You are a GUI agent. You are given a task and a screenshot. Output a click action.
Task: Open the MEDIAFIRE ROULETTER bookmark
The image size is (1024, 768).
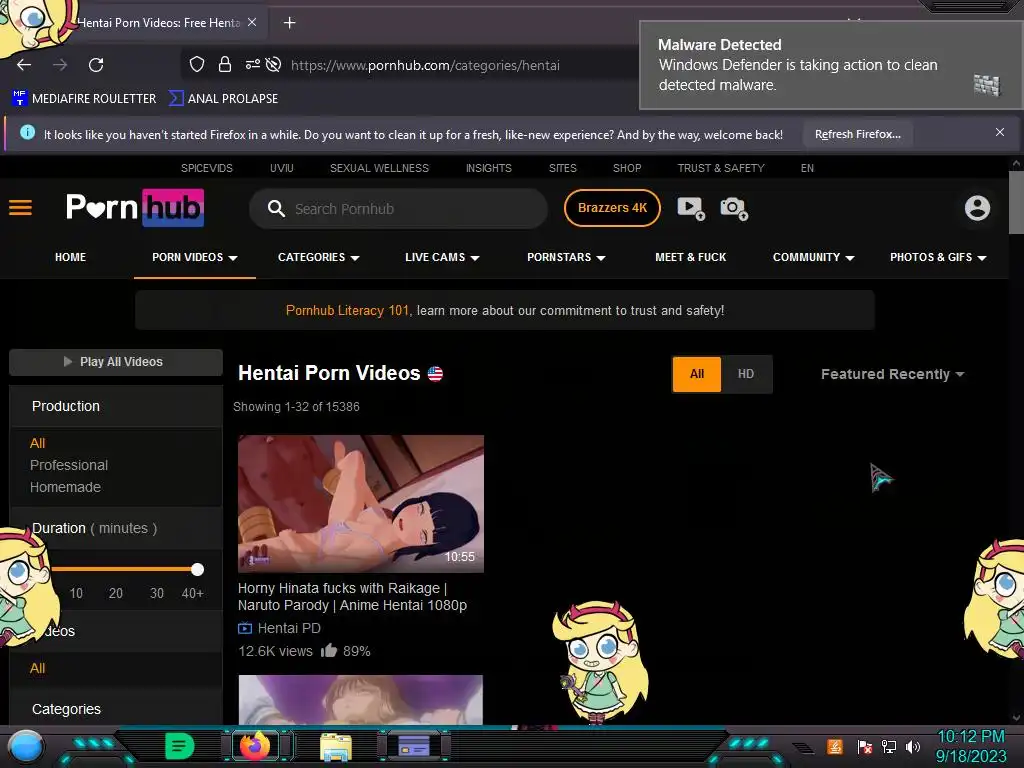[x=84, y=99]
